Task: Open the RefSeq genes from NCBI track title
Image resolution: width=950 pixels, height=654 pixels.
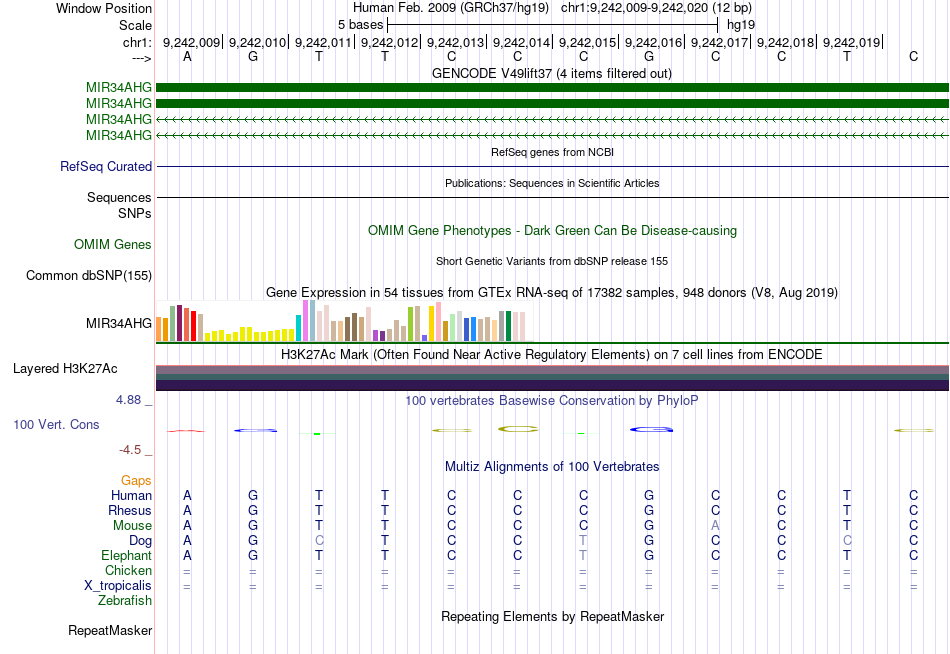Action: 552,152
